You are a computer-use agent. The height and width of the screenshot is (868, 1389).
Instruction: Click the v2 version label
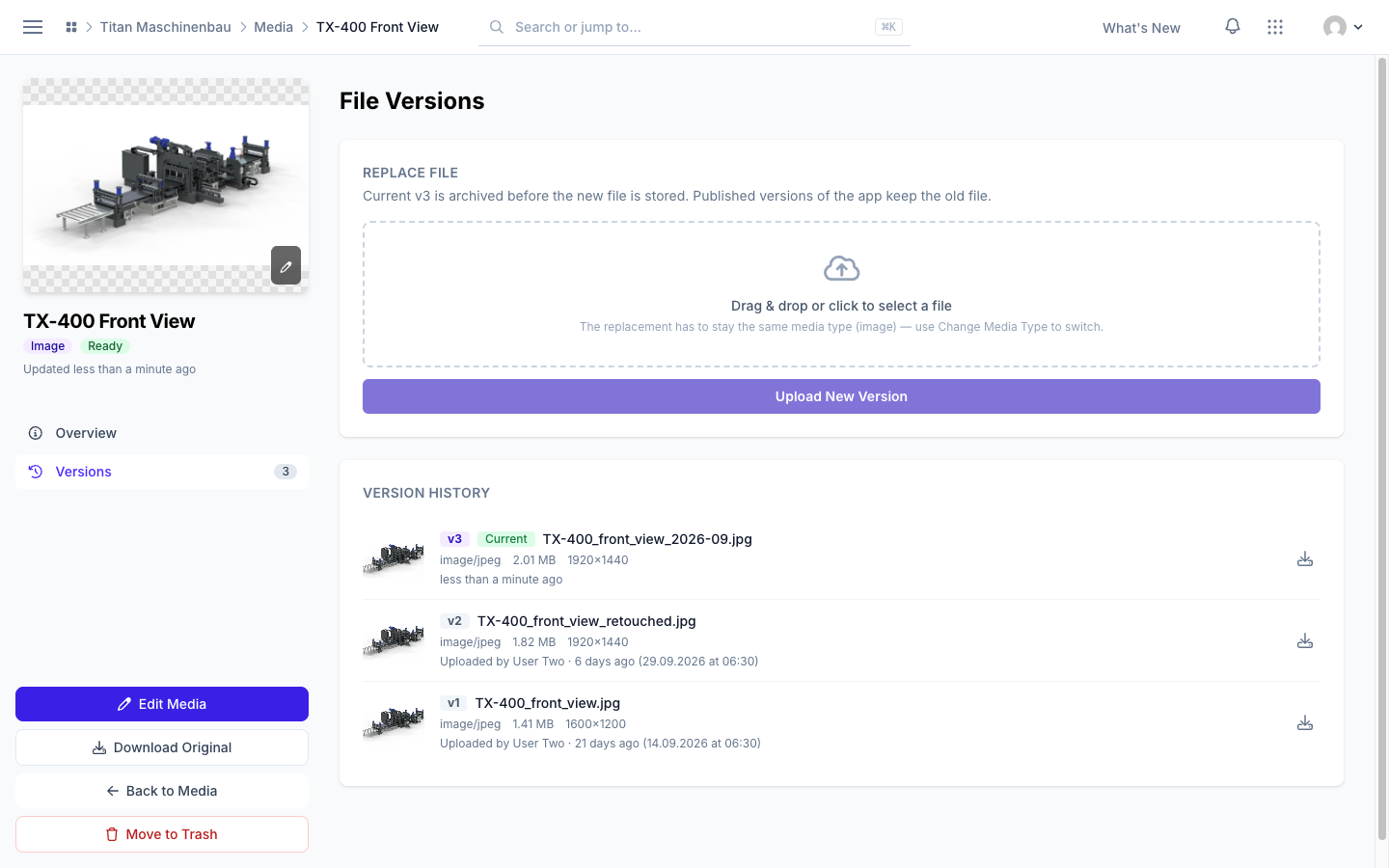point(454,621)
